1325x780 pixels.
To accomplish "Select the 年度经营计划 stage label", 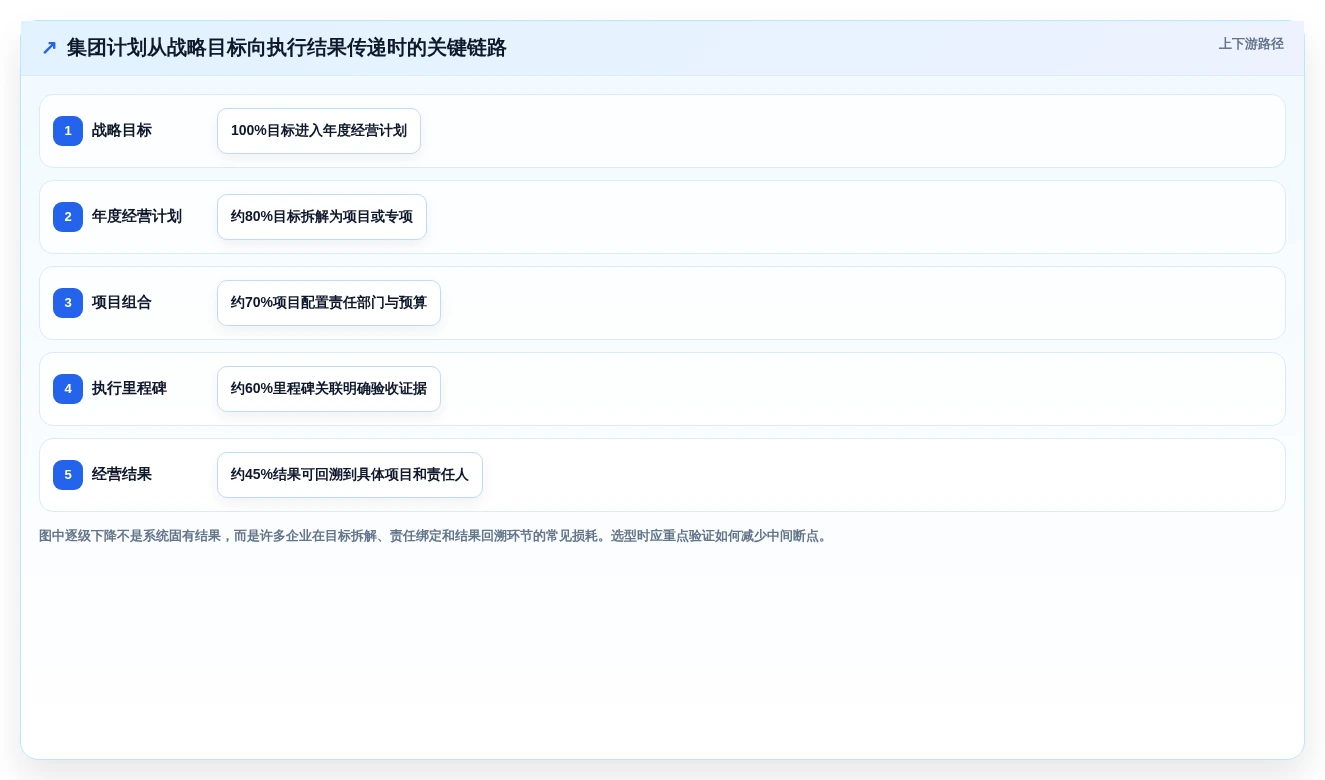I will click(137, 217).
